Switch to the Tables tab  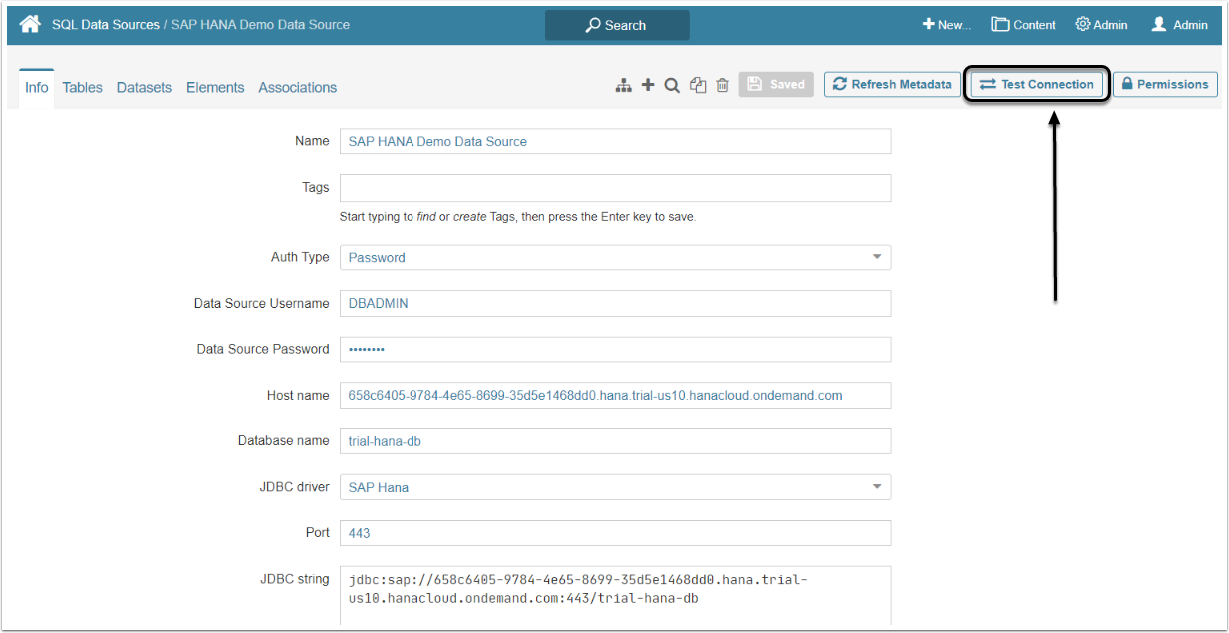[82, 88]
